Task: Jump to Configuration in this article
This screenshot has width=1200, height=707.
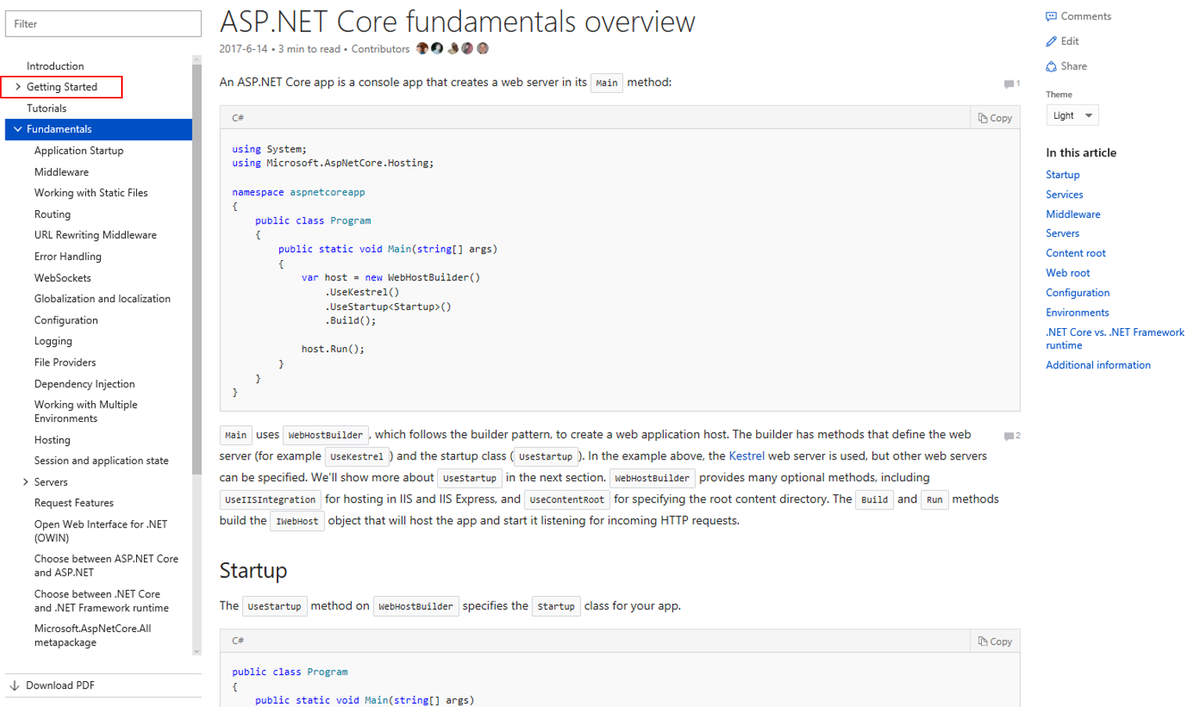Action: (1078, 293)
